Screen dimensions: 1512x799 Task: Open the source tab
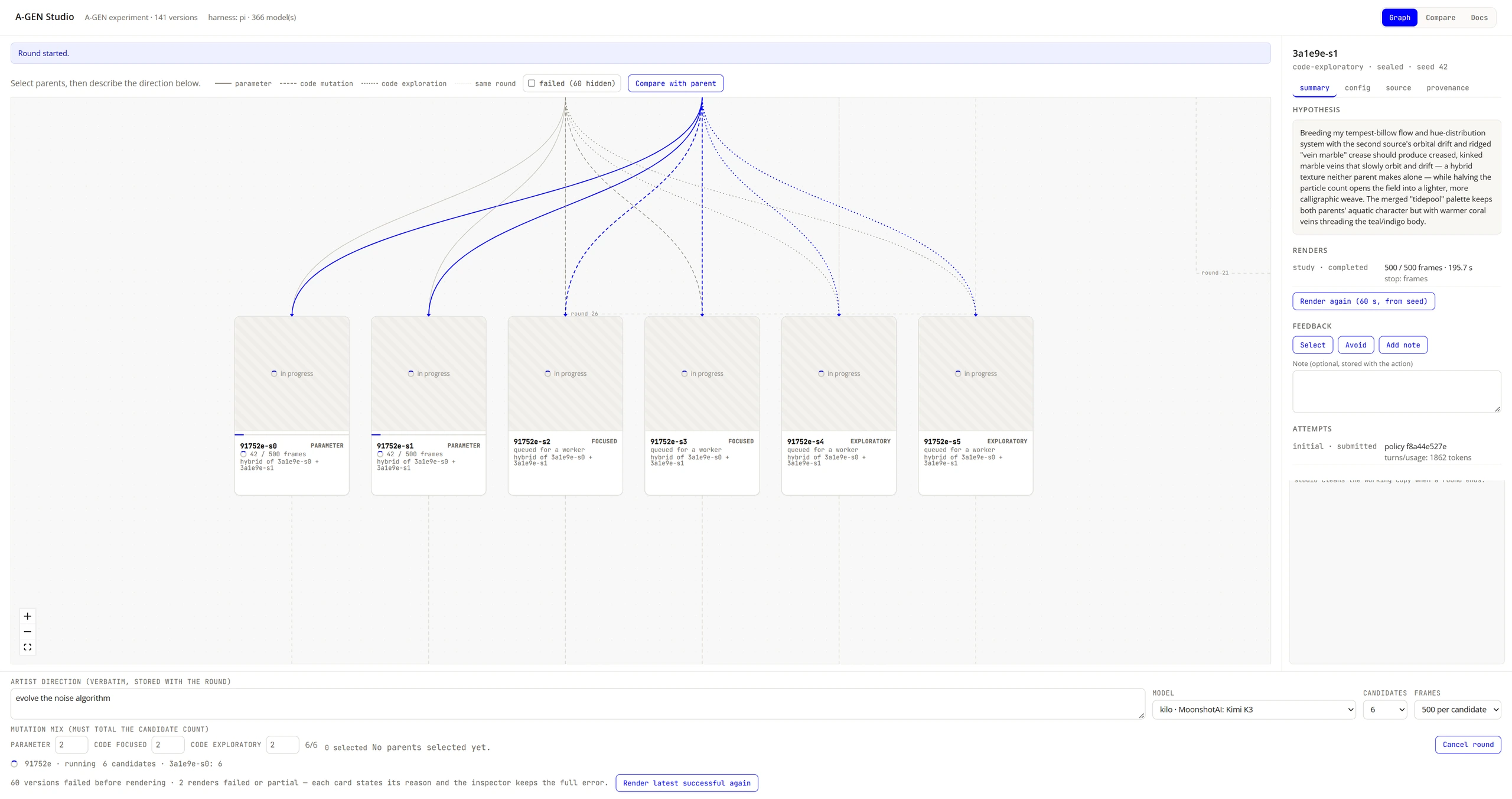(x=1398, y=88)
